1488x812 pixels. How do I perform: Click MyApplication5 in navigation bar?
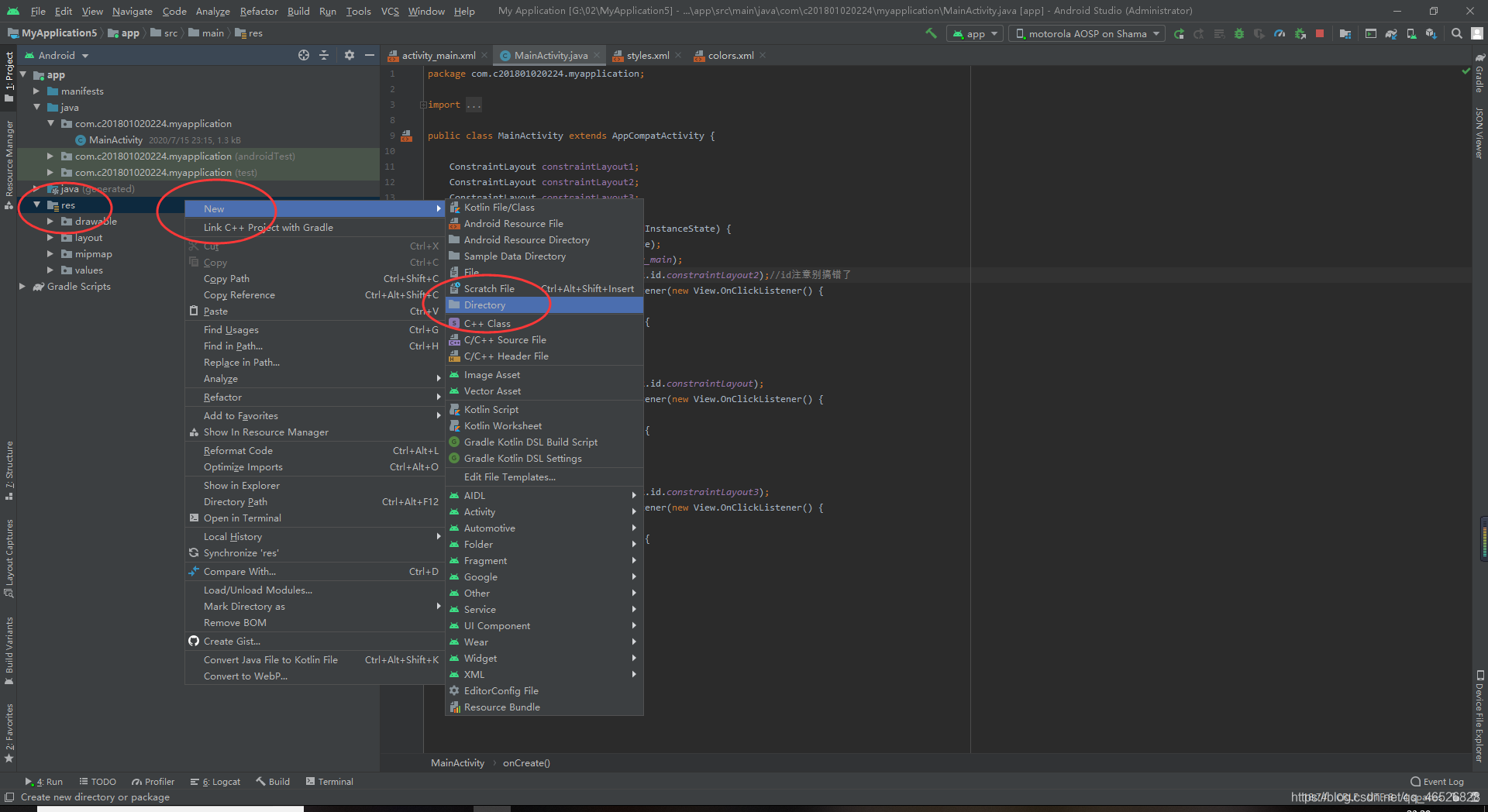pyautogui.click(x=53, y=33)
